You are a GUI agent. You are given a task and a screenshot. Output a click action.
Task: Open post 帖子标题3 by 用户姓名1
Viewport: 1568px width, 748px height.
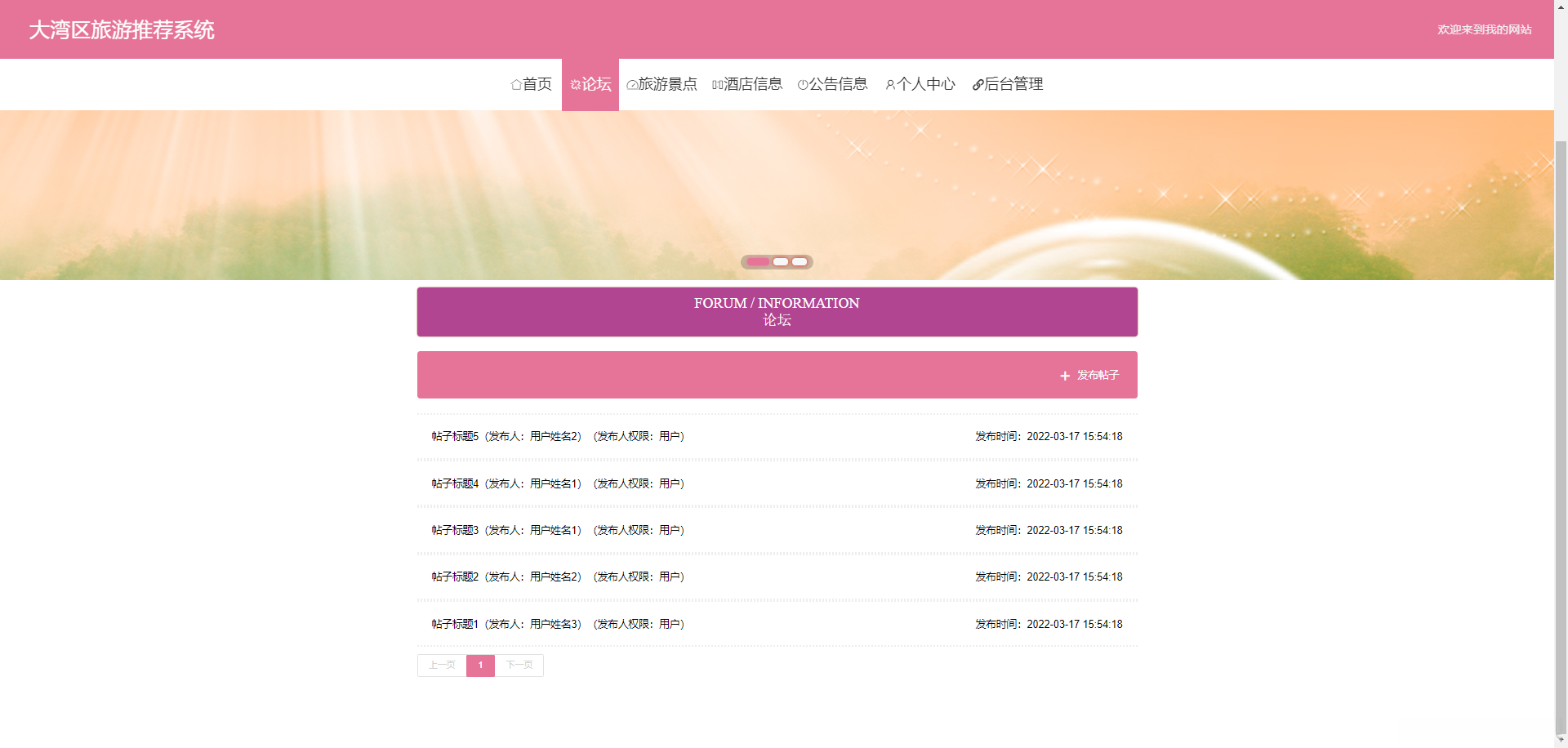pyautogui.click(x=558, y=531)
